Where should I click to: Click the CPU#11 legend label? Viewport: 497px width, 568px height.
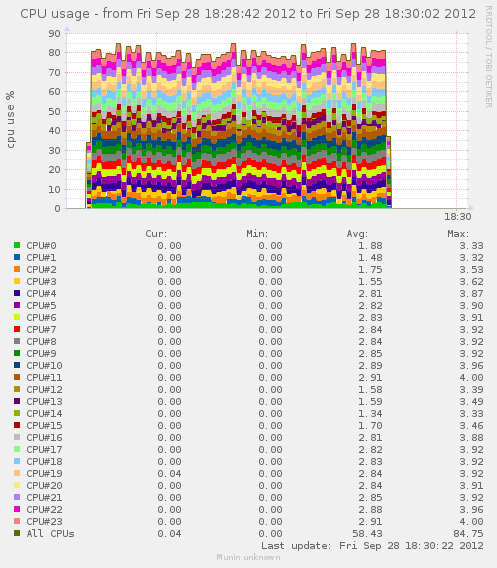(44, 377)
